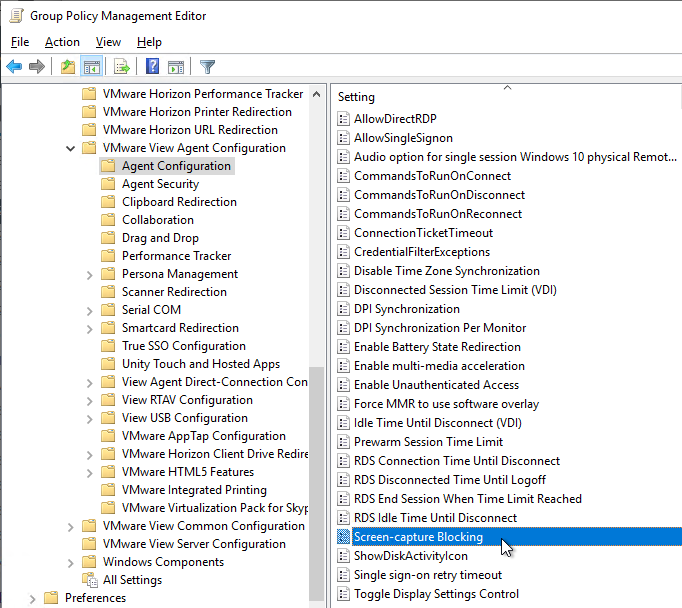The width and height of the screenshot is (682, 608).
Task: Select Enable Battery State Redirection setting
Action: tap(437, 347)
